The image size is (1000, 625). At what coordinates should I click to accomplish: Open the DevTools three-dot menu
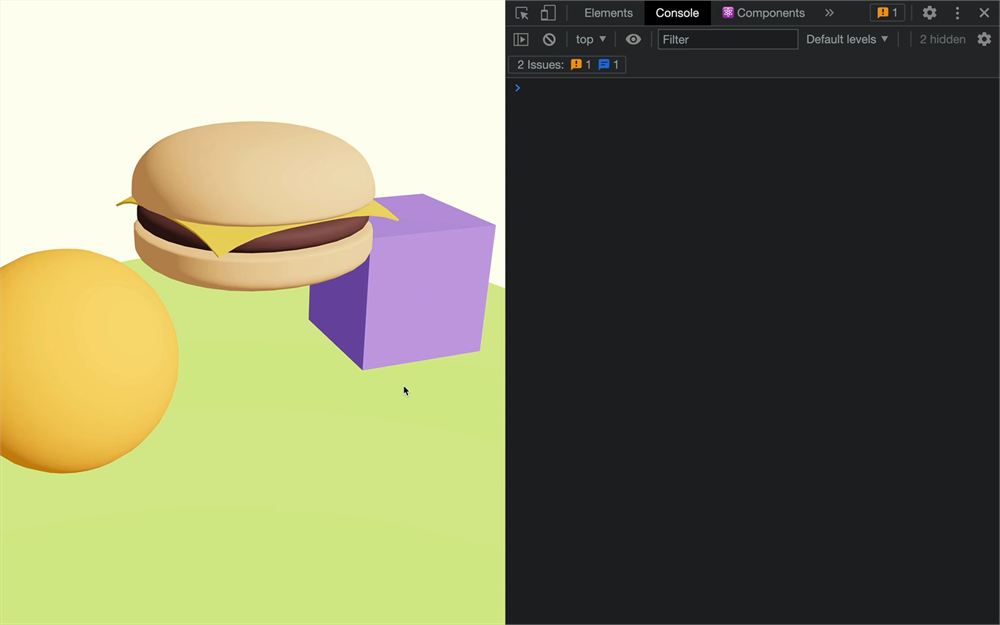(x=957, y=13)
